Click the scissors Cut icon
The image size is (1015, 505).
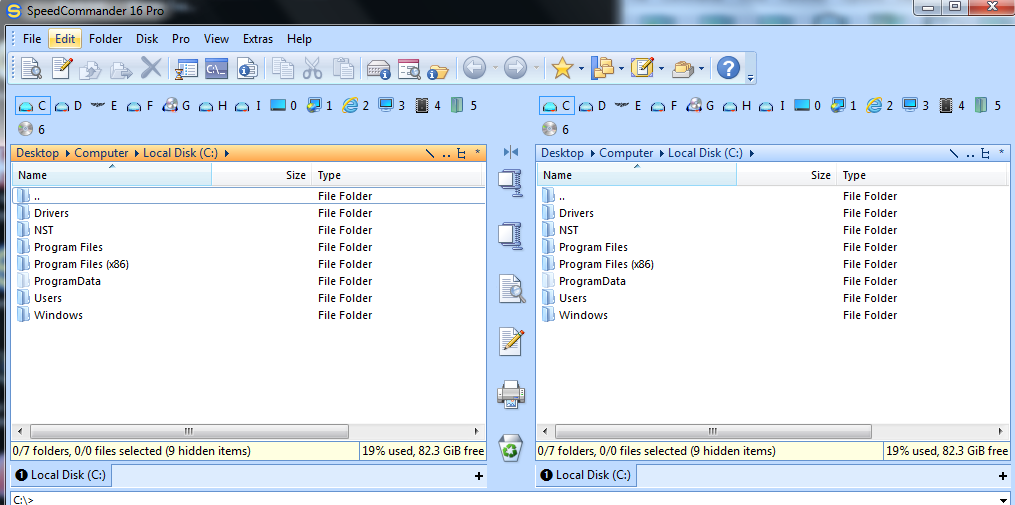click(312, 68)
